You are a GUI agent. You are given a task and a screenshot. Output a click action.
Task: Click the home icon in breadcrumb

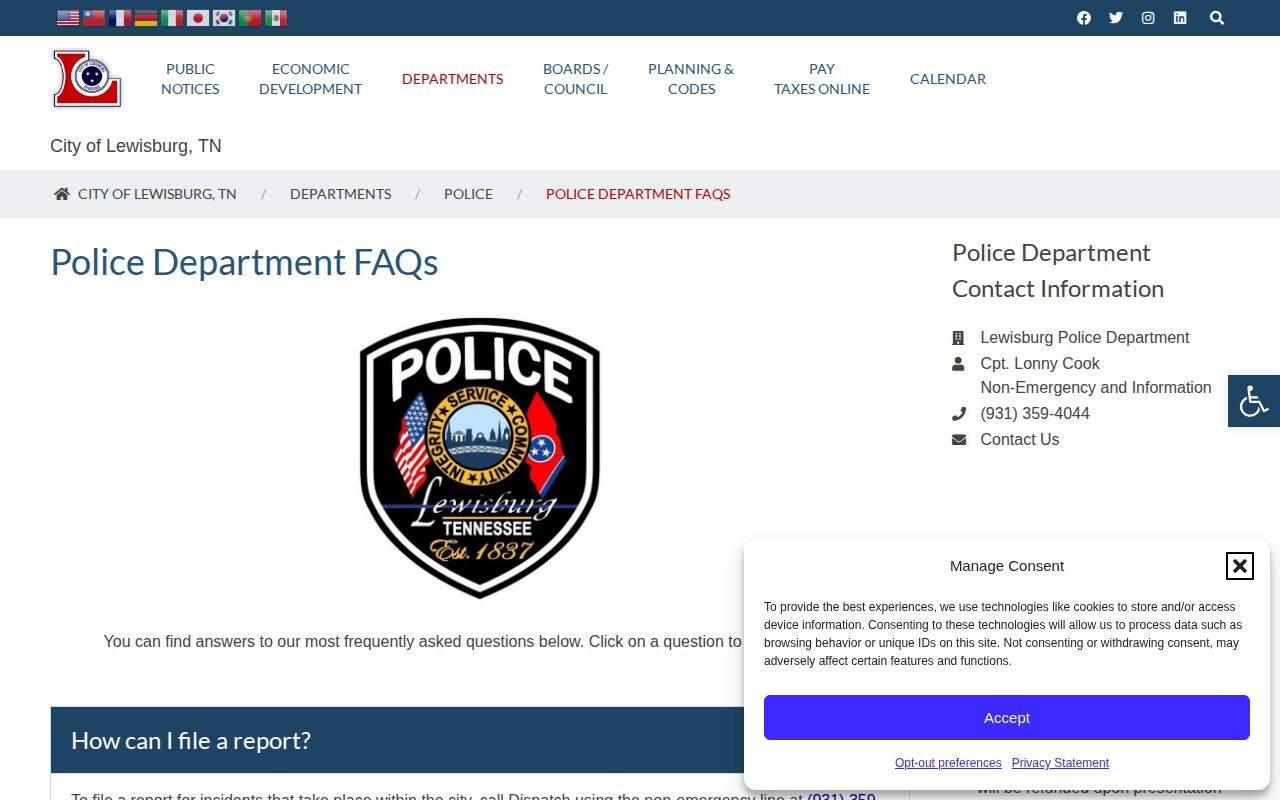pos(62,194)
